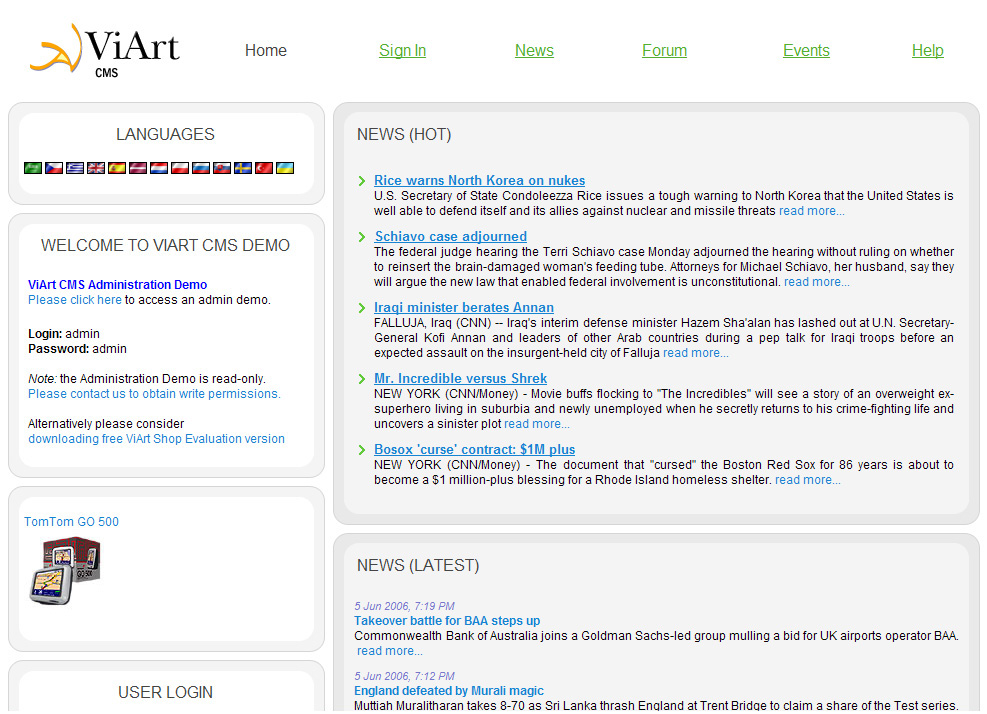Click the ViArt CMS logo
This screenshot has width=987, height=714.
click(104, 50)
